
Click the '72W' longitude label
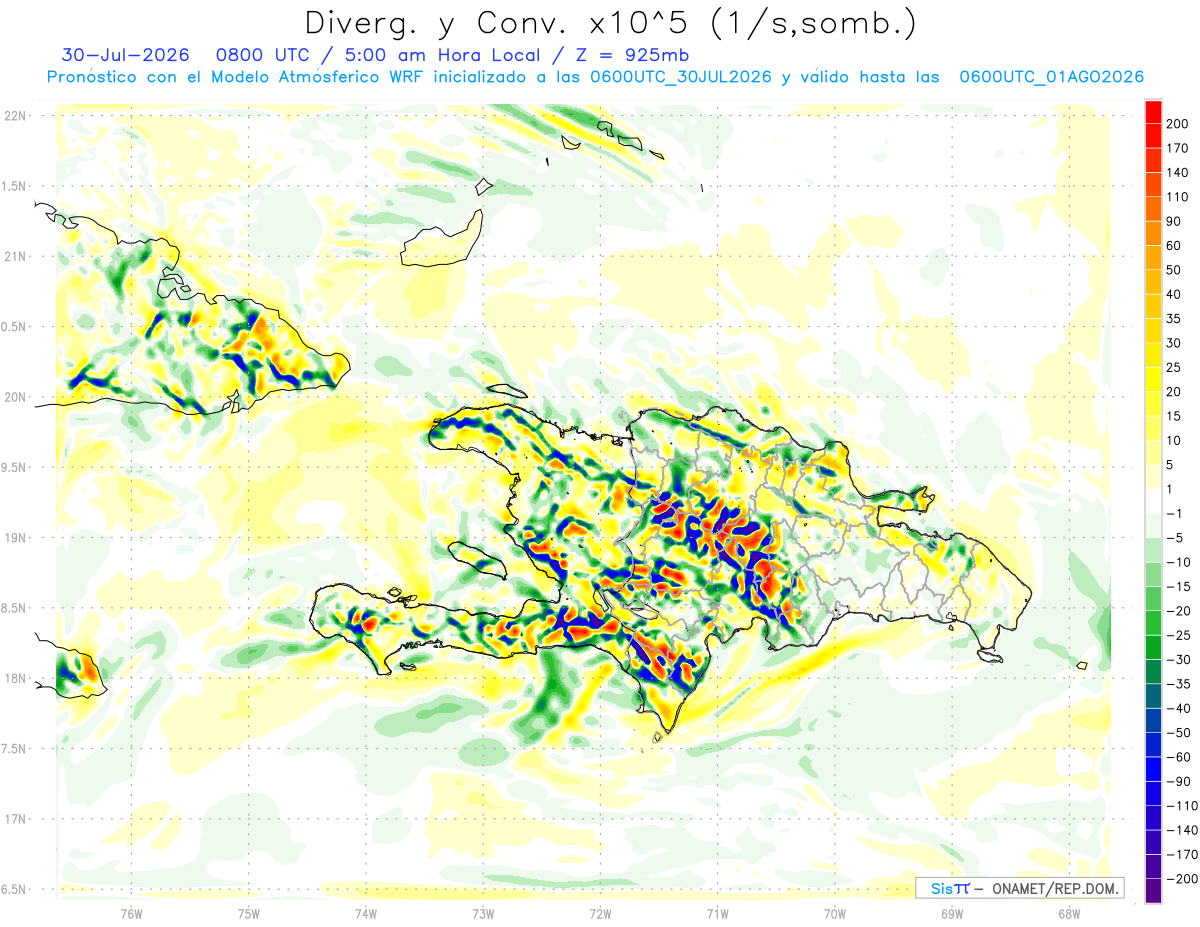(x=600, y=914)
